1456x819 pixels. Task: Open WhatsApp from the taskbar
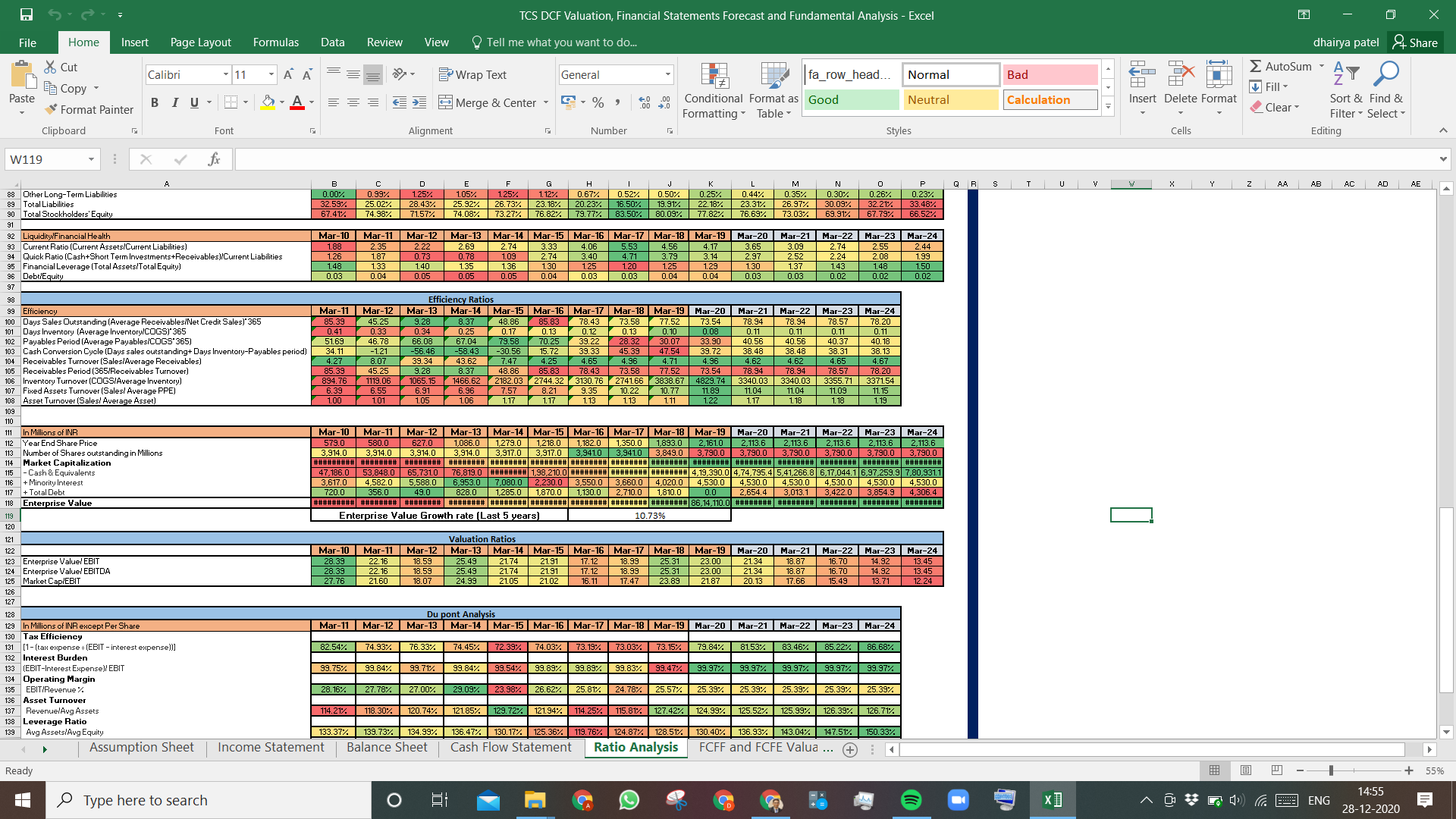[x=629, y=800]
